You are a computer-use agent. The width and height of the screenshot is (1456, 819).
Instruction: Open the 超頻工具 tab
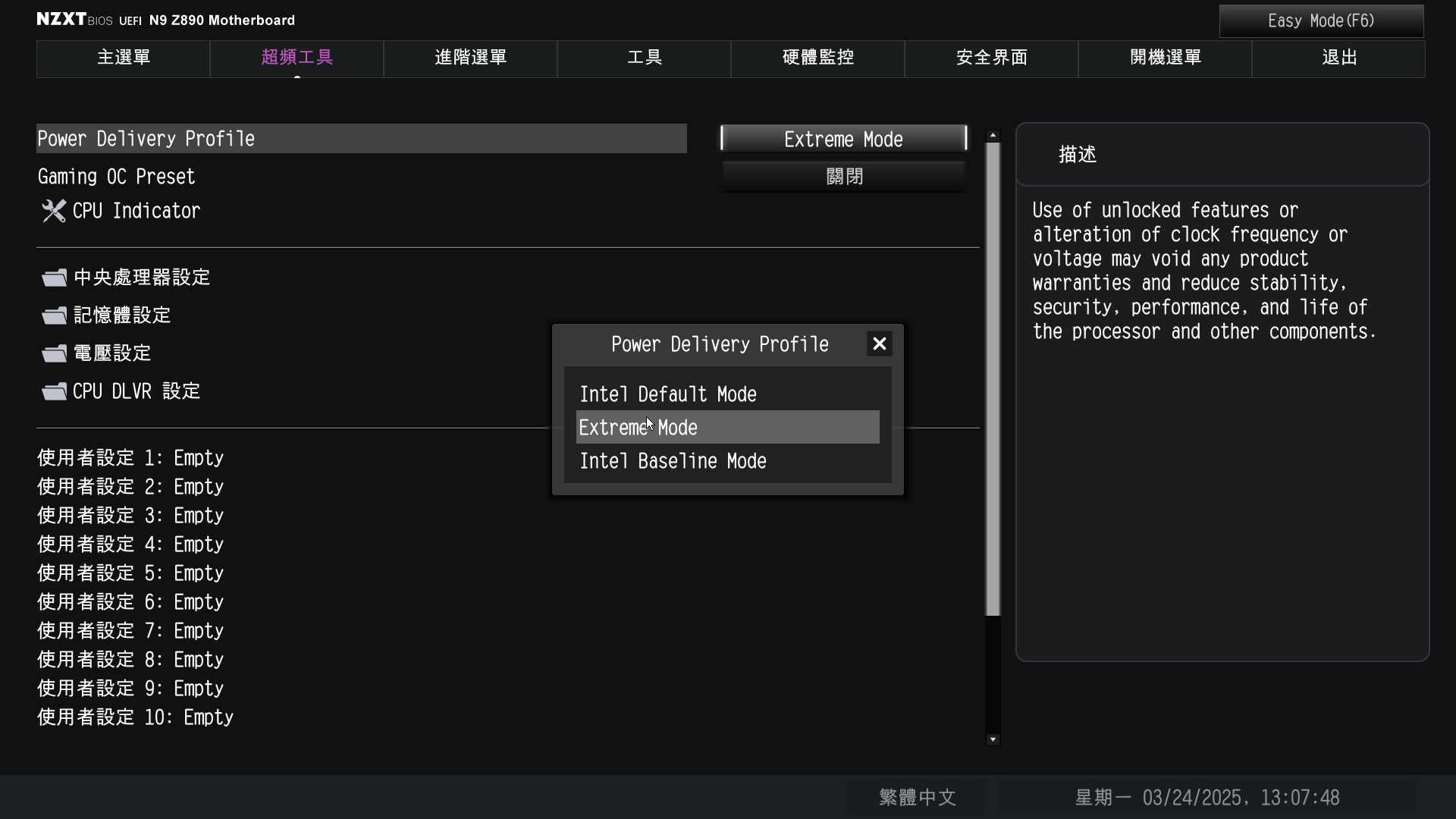(297, 58)
